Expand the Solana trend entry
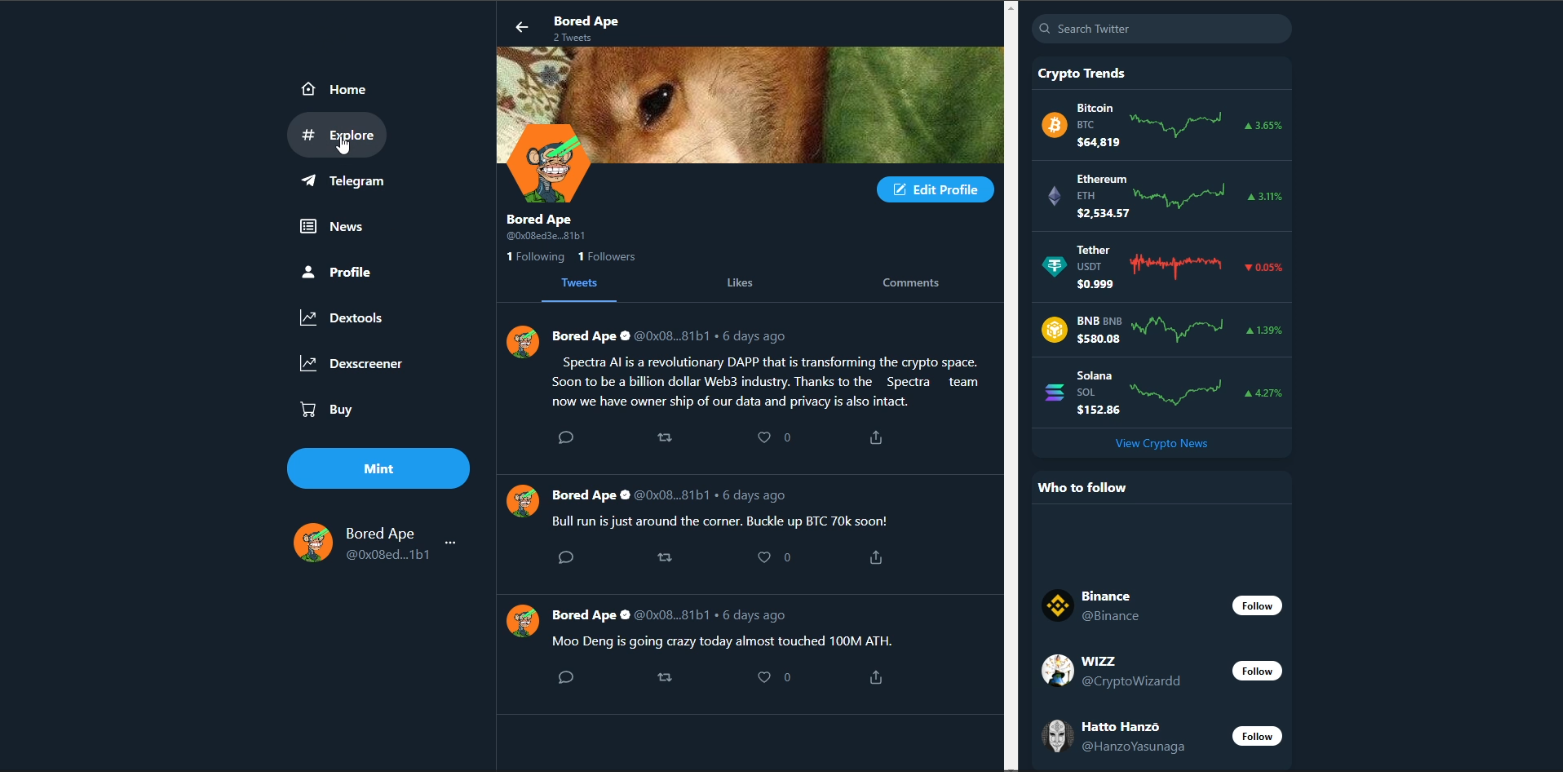The height and width of the screenshot is (772, 1563). pos(1161,392)
